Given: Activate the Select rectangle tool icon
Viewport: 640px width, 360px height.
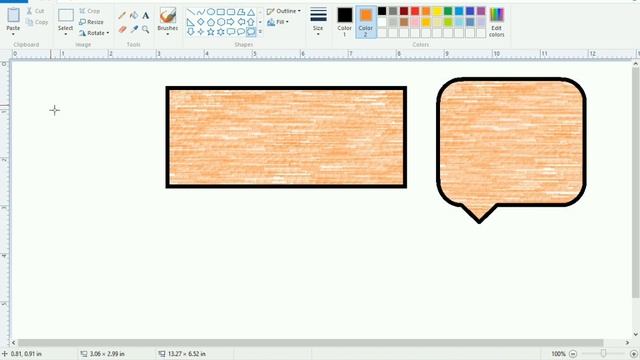Looking at the screenshot, I should coord(65,16).
